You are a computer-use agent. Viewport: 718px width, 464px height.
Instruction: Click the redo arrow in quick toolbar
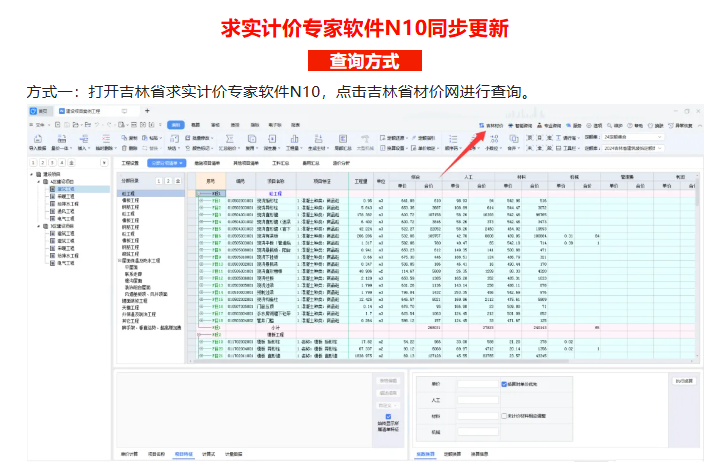tap(109, 125)
